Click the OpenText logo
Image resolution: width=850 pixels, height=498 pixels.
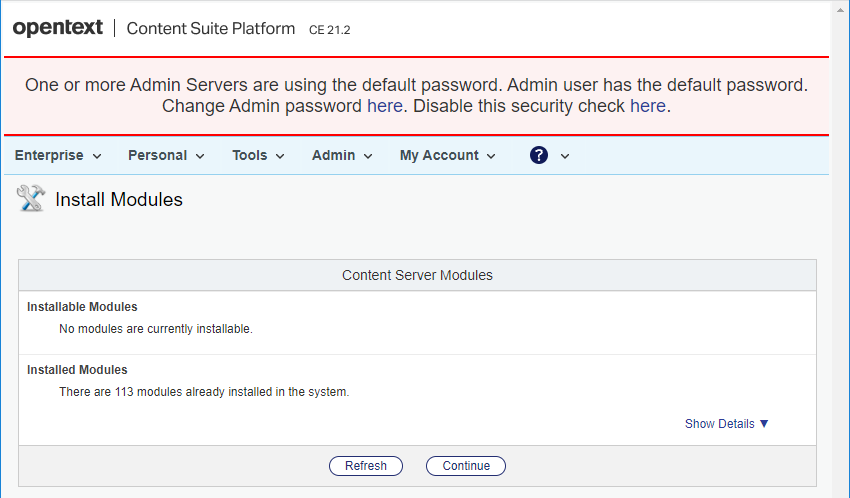pos(58,28)
